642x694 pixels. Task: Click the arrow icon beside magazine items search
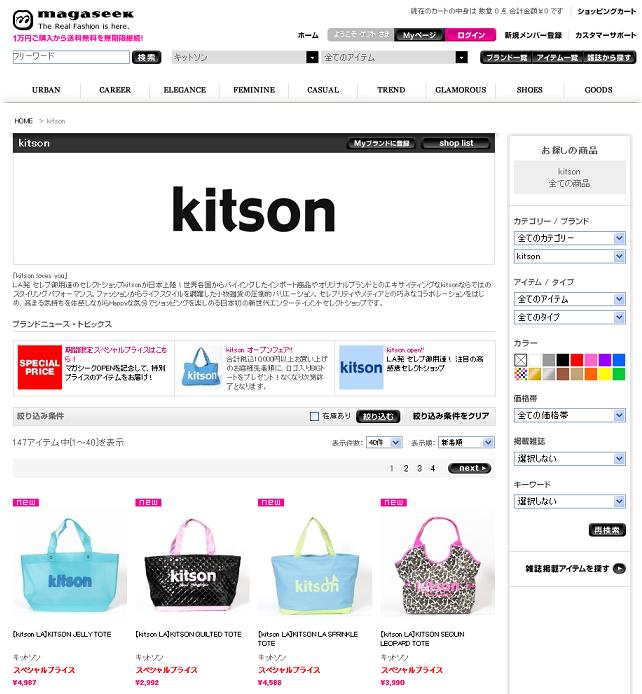pos(619,568)
